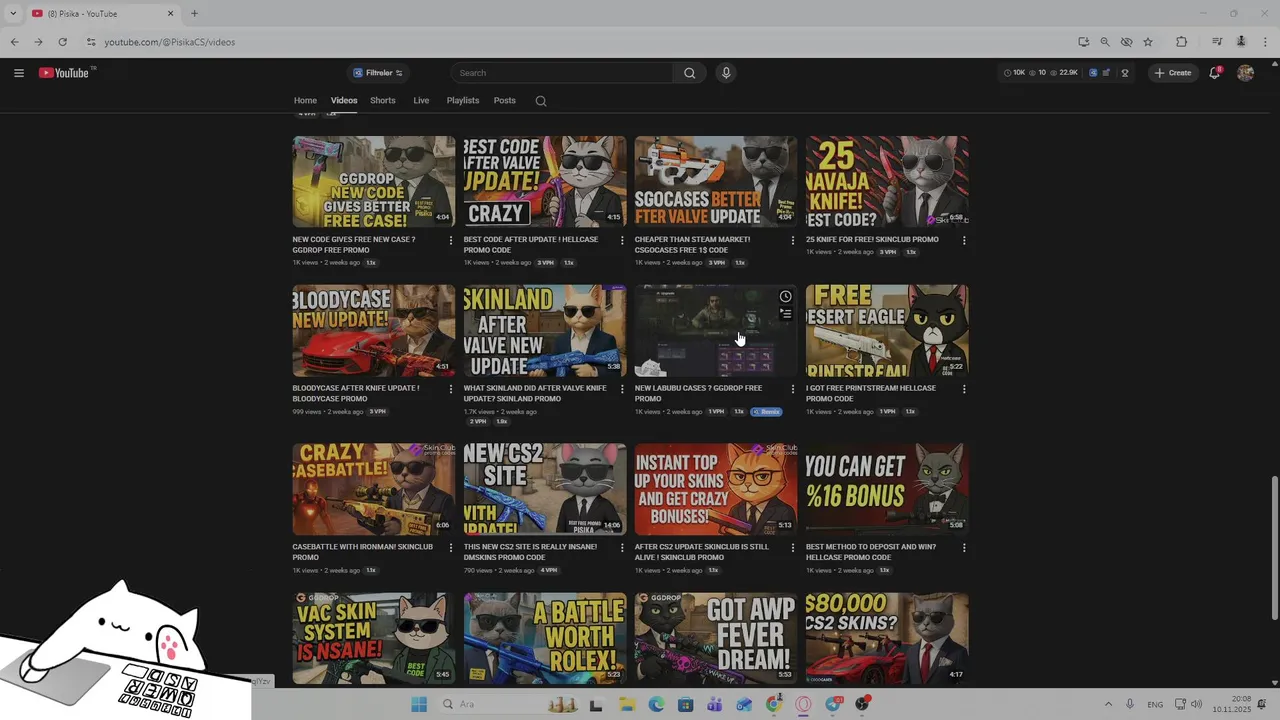Open a new browser tab
This screenshot has height=720, width=1280.
[x=194, y=14]
